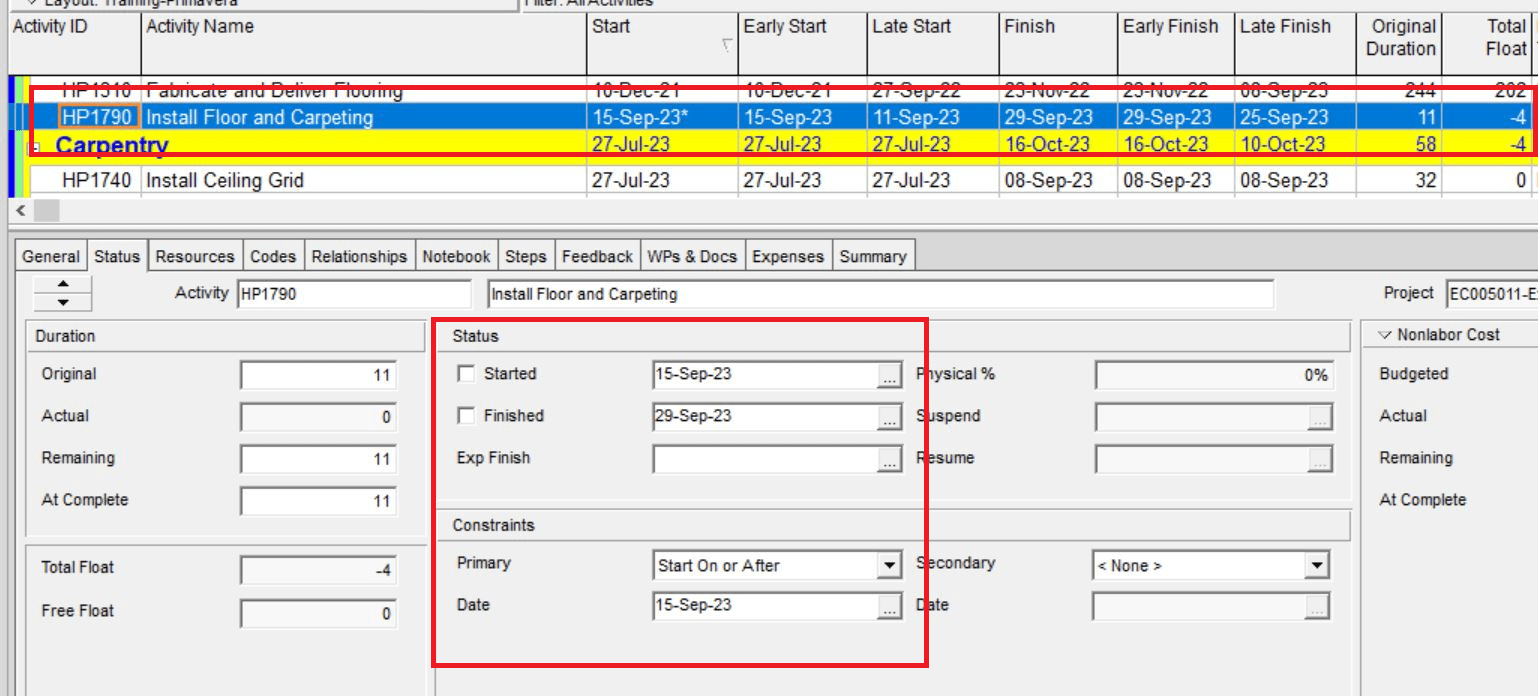Open the Steps tab
This screenshot has width=1538, height=696.
click(x=525, y=257)
